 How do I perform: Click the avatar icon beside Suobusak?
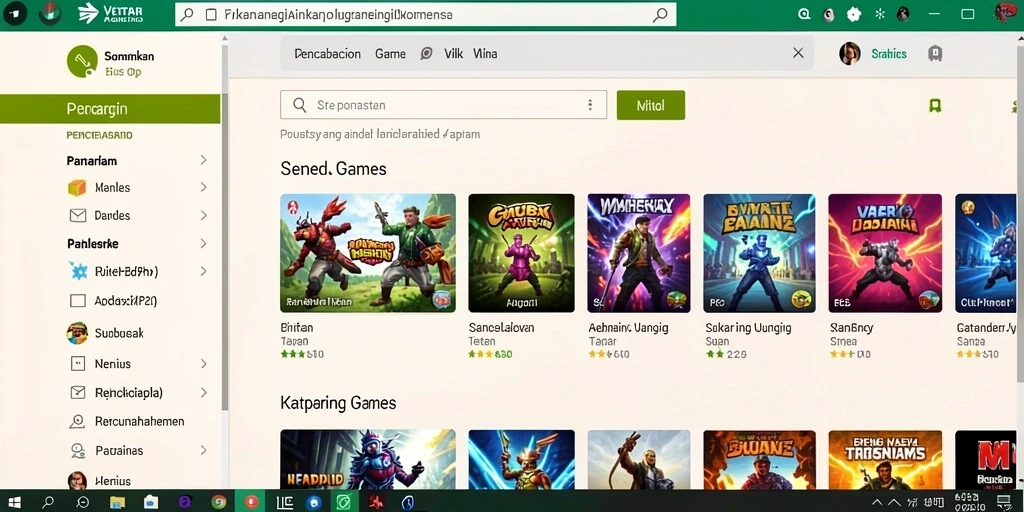(77, 333)
